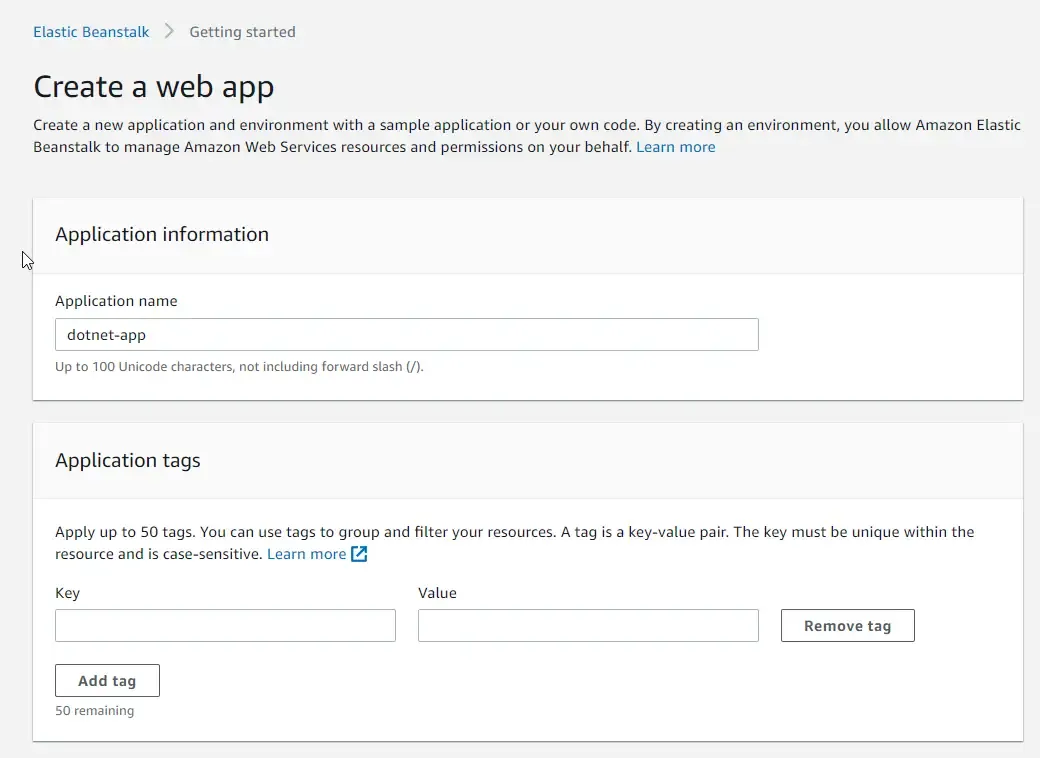Select the Getting started breadcrumb item
Viewport: 1040px width, 758px height.
coord(242,31)
